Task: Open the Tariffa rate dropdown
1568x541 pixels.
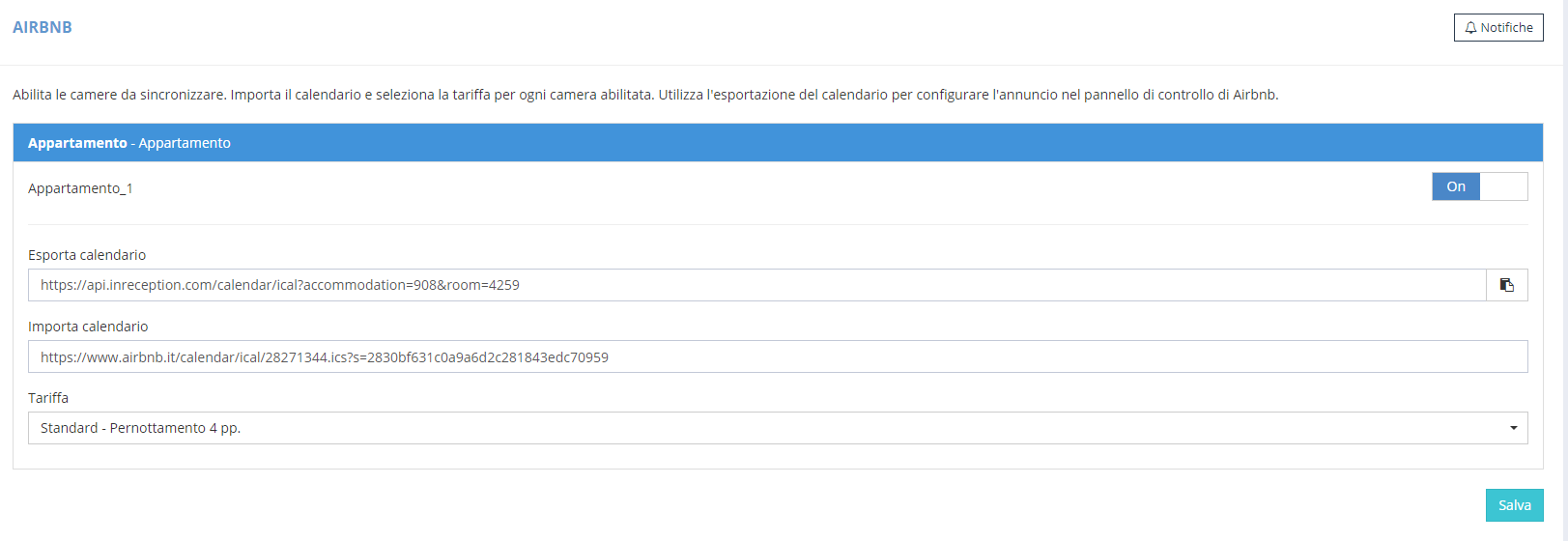Action: coord(778,428)
